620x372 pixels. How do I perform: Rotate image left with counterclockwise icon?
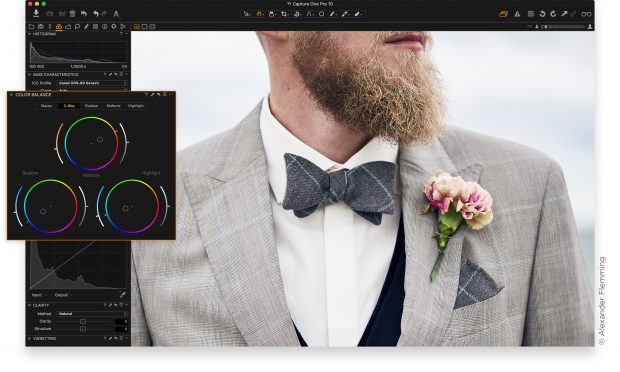542,14
